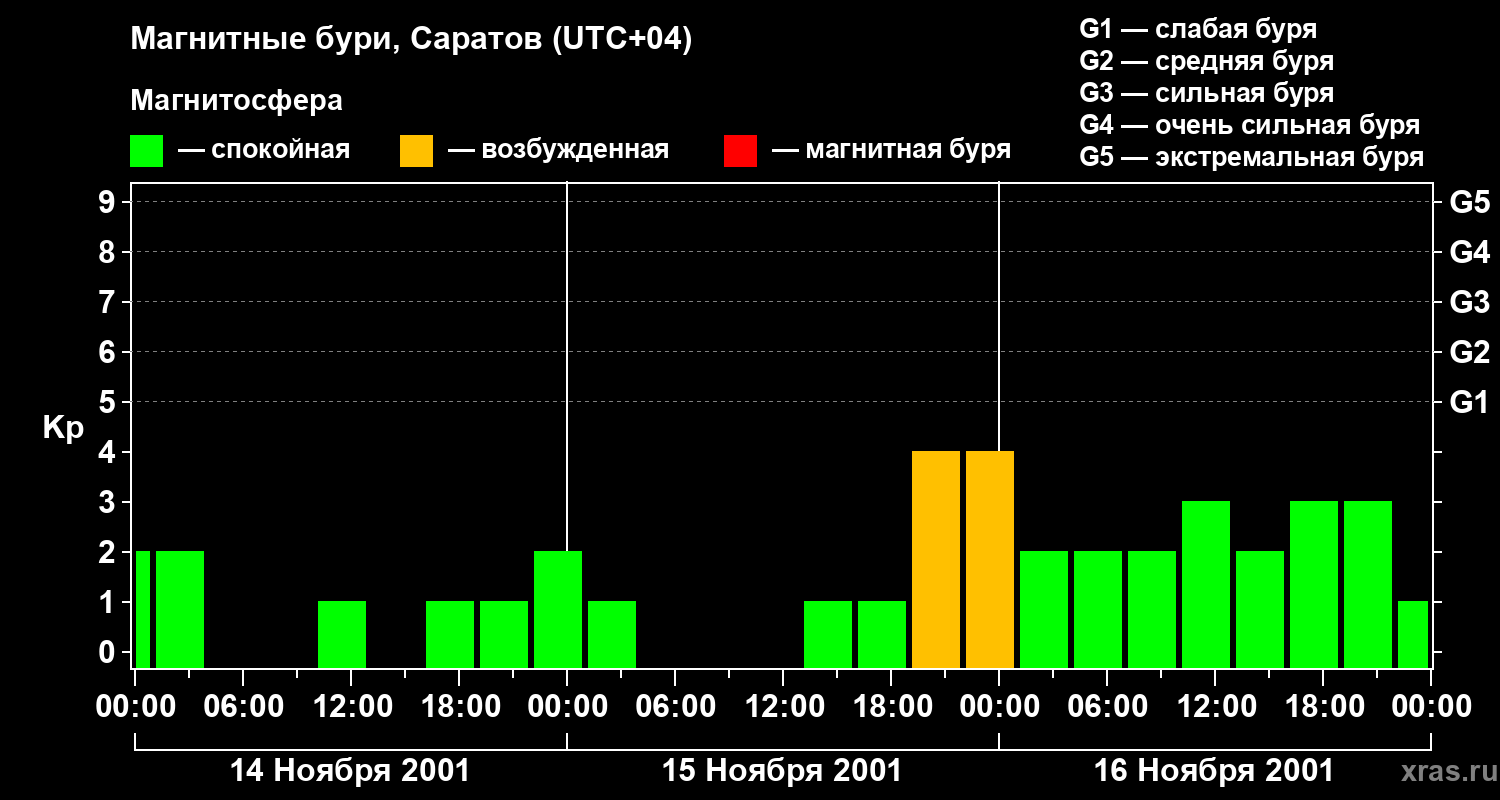Screen dimensions: 1500x800
Task: Click the 12:00 time label for 14 November
Action: pos(351,706)
